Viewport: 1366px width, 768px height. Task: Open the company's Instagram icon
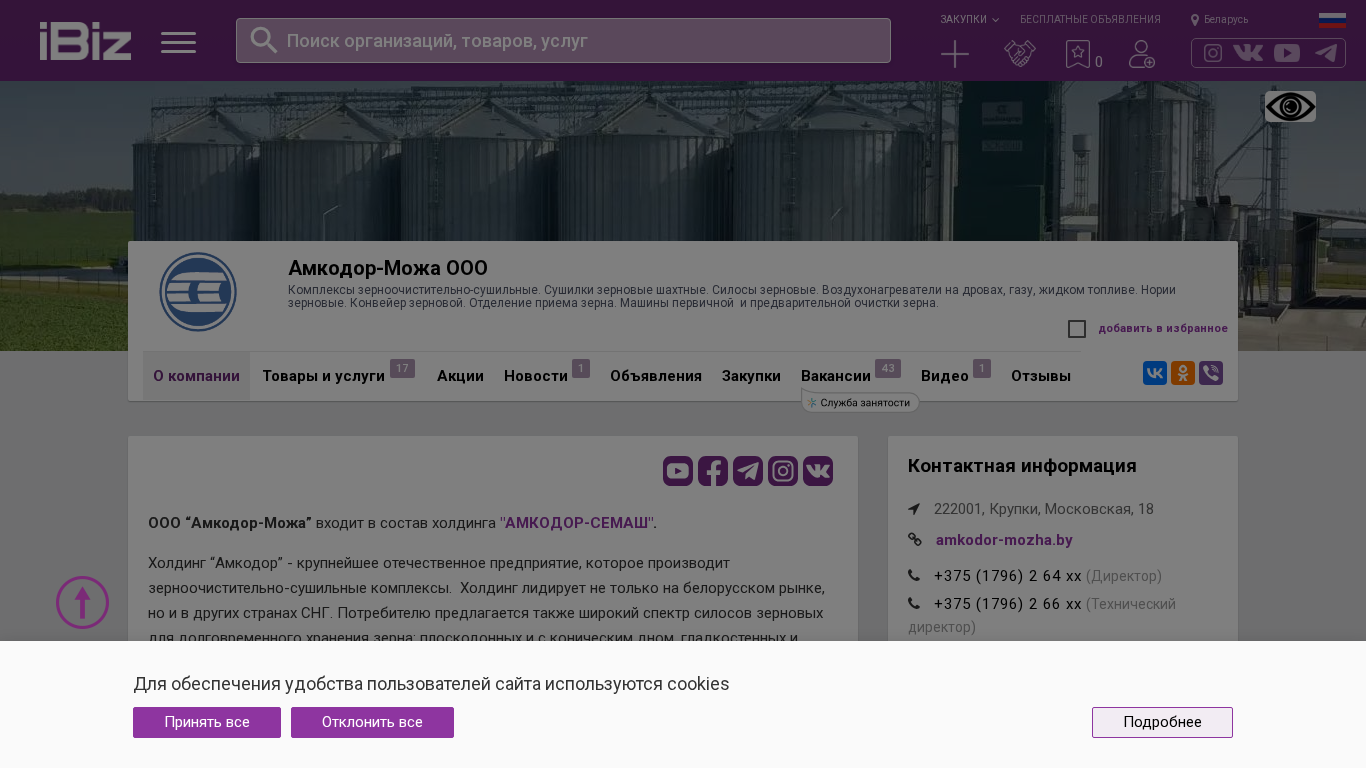783,471
